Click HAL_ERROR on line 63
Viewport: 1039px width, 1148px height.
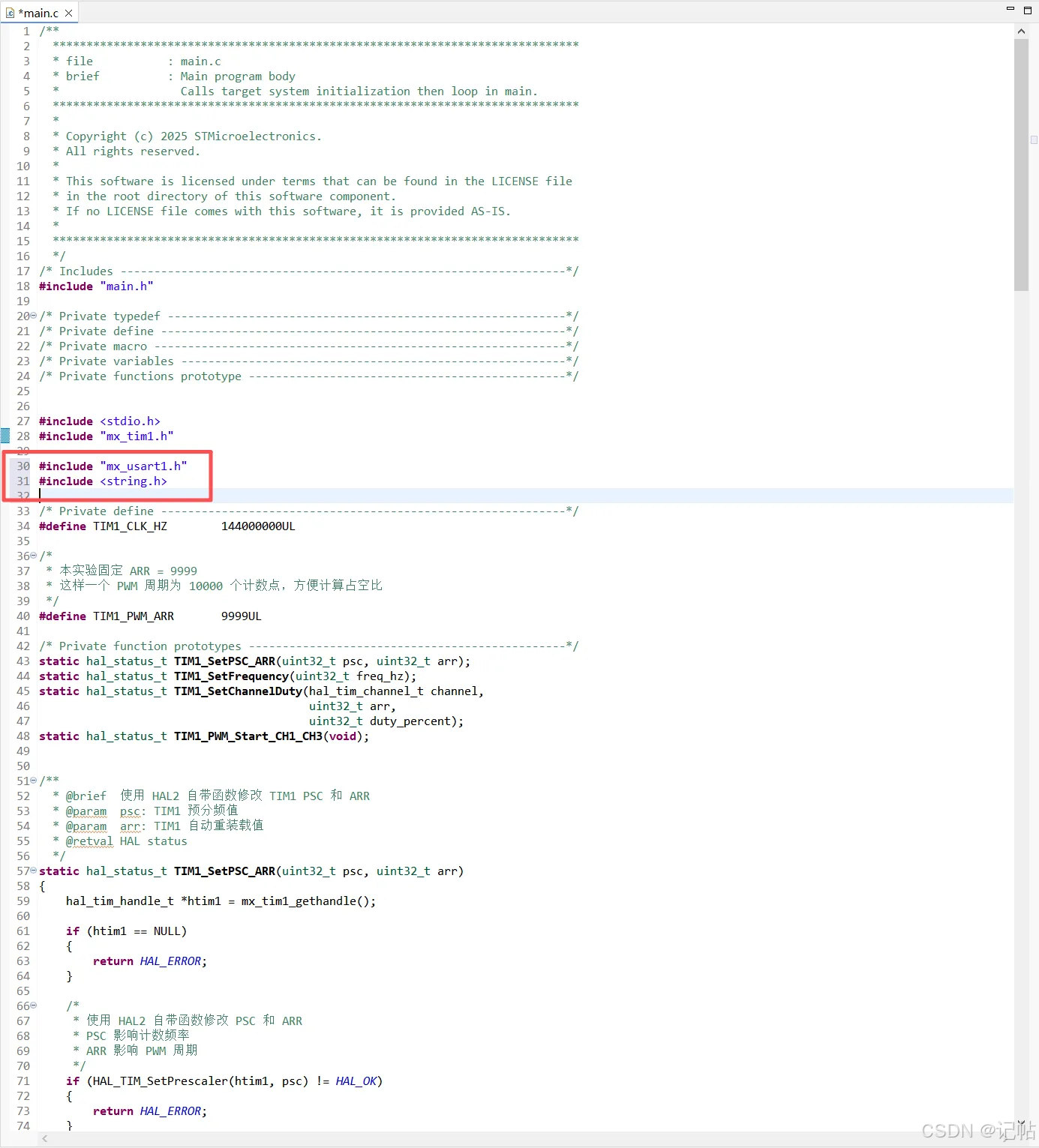tap(170, 961)
